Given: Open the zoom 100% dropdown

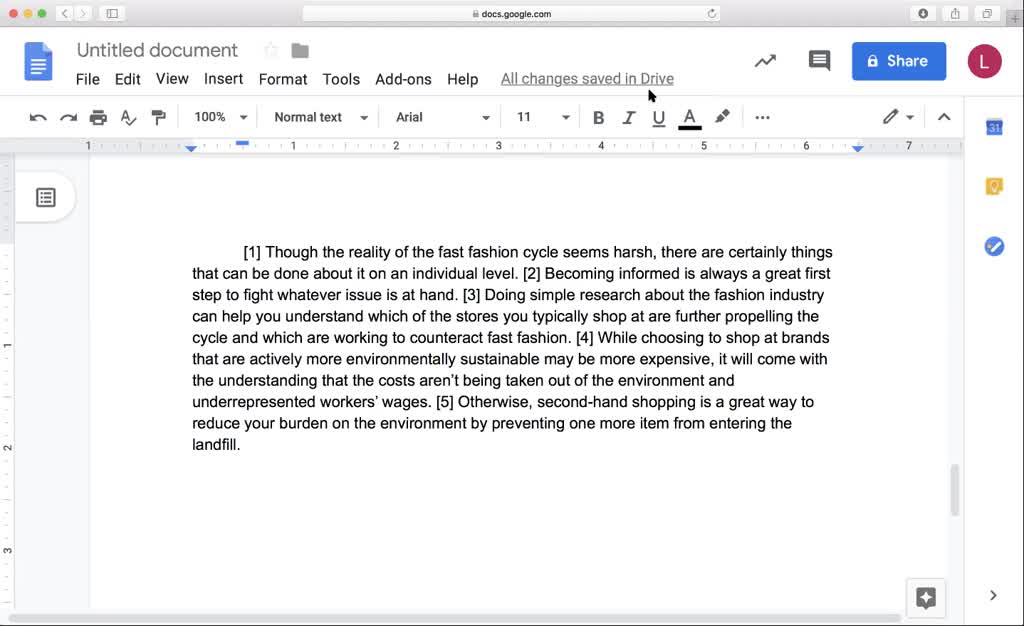Looking at the screenshot, I should coord(220,117).
